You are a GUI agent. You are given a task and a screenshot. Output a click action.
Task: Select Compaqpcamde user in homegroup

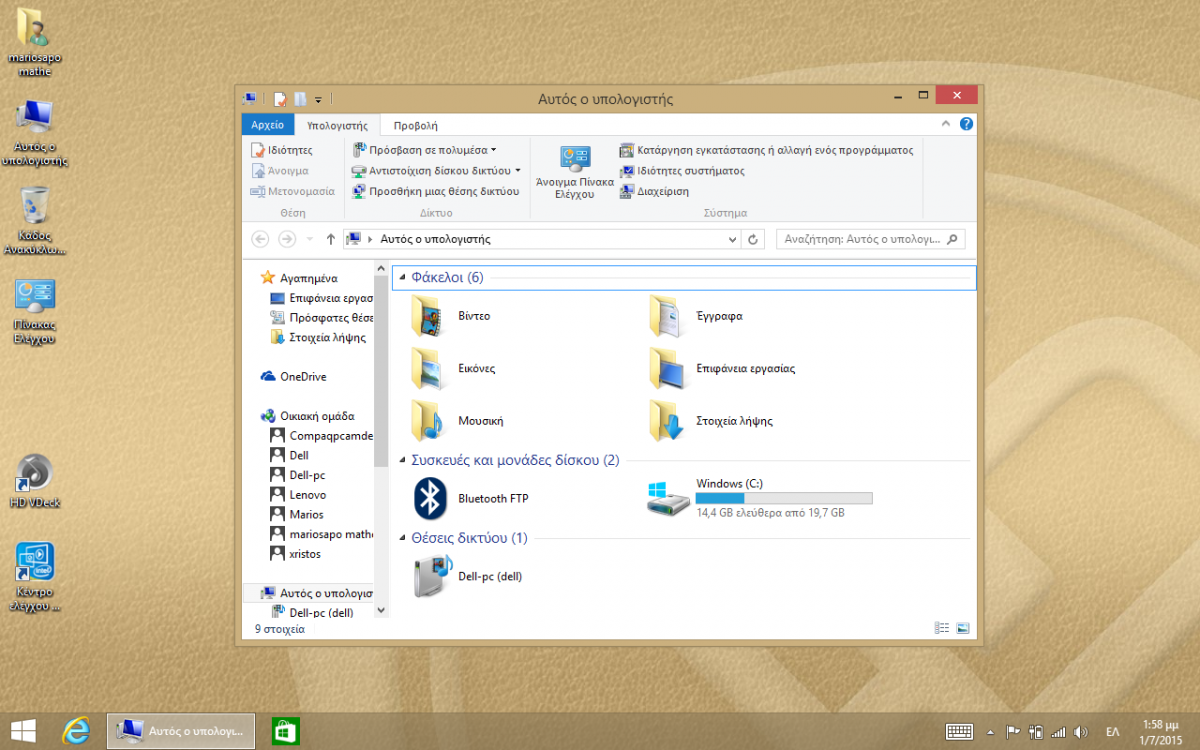click(x=320, y=436)
